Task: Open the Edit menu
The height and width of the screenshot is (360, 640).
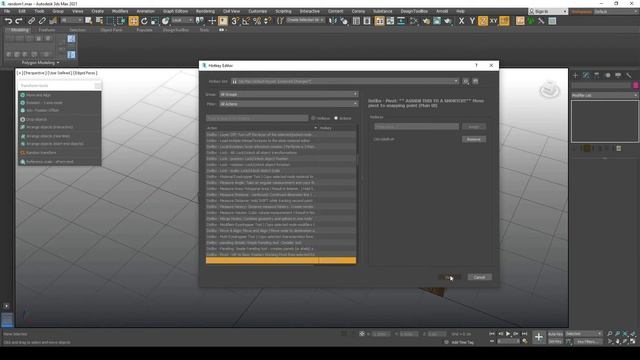Action: [22, 11]
